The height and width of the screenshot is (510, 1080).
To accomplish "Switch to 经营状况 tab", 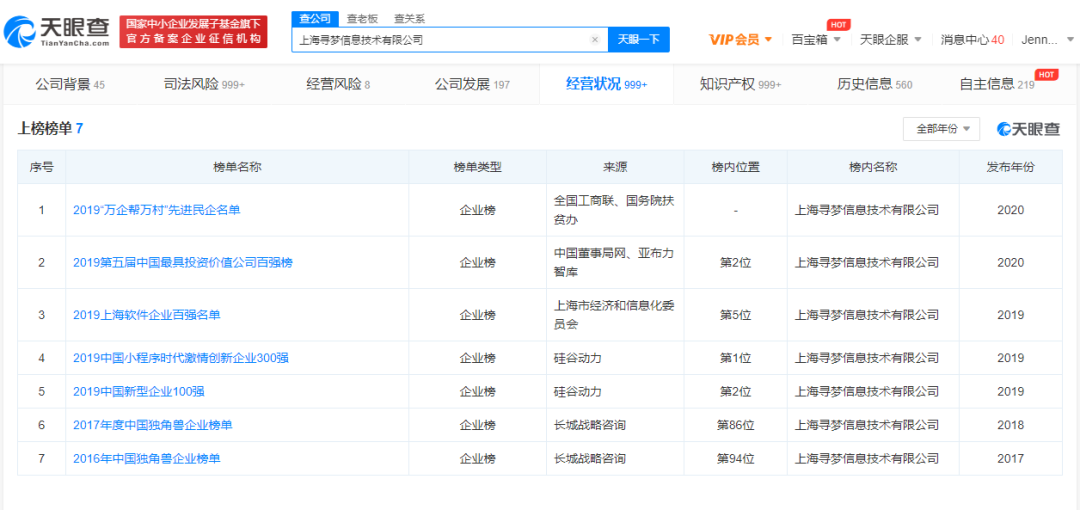I will coord(607,85).
